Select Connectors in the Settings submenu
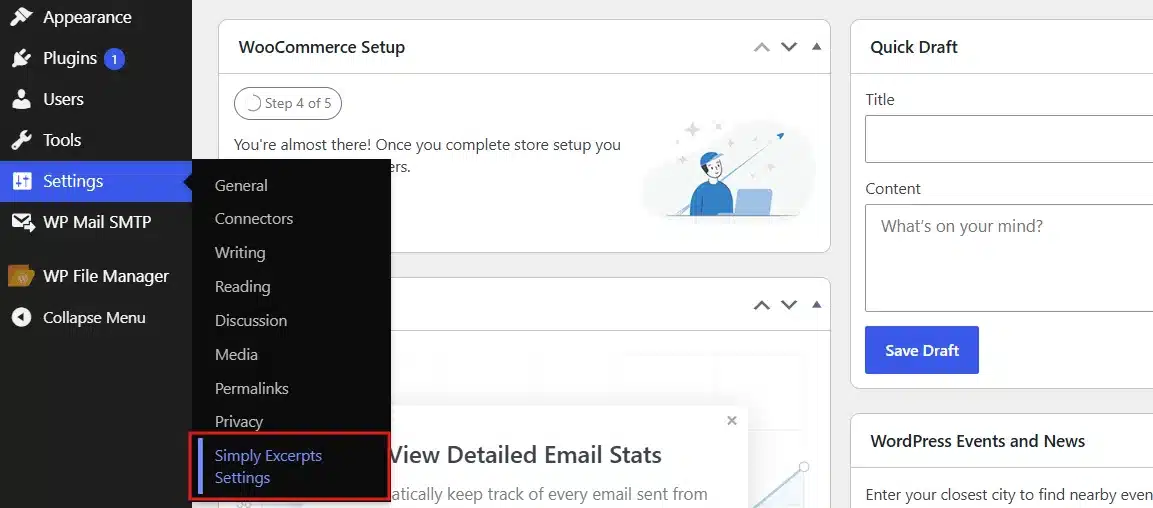The image size is (1153, 508). click(x=254, y=219)
